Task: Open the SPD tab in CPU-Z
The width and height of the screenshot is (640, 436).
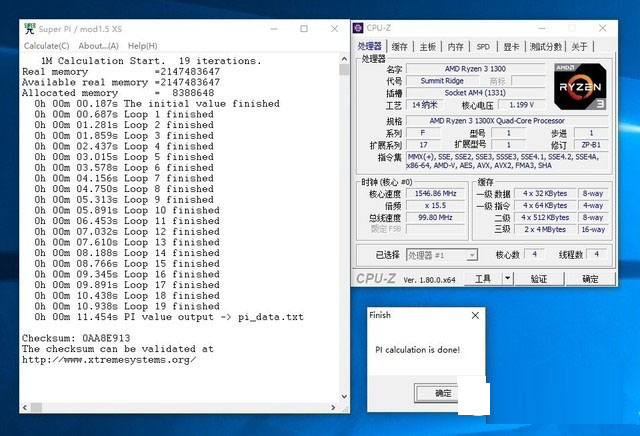Action: click(x=483, y=46)
